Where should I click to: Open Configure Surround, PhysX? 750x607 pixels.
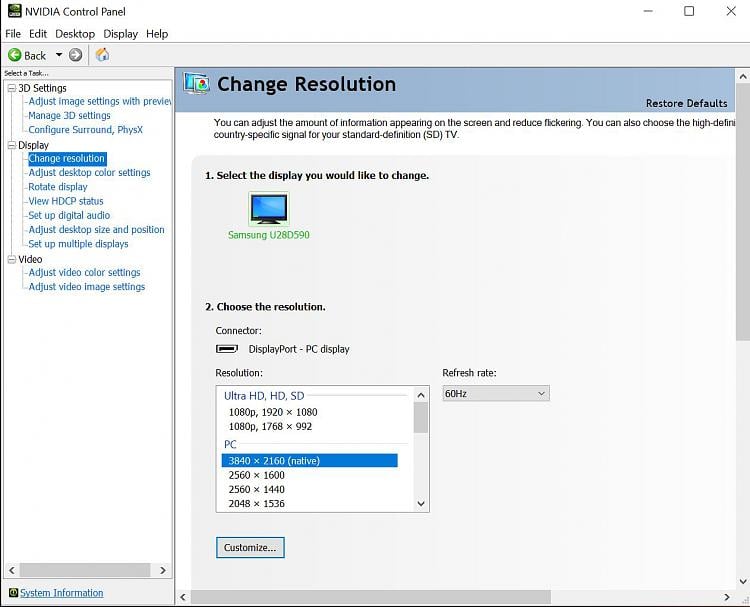click(x=86, y=130)
